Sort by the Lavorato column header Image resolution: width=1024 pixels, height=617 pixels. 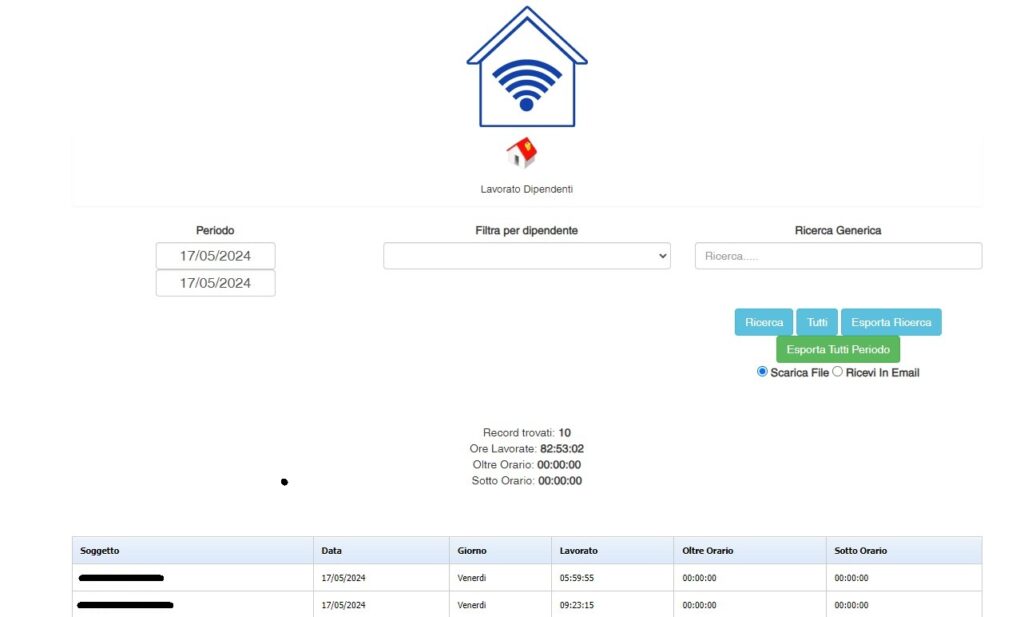579,551
